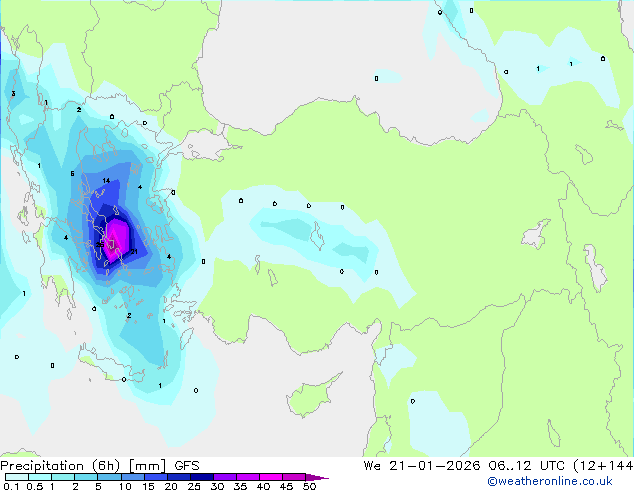634x490 pixels.
Task: Select the 5–10 mm legend color swatch
Action: [109, 477]
